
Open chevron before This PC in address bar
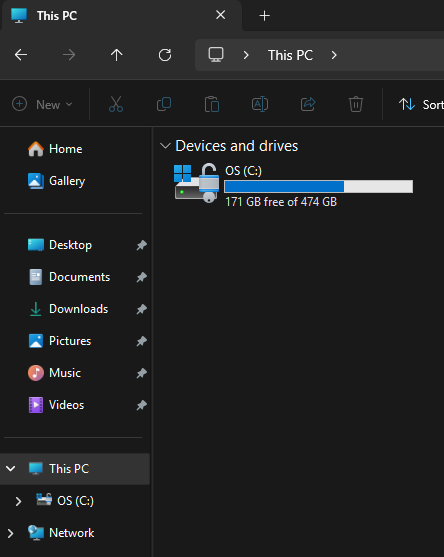[x=246, y=55]
